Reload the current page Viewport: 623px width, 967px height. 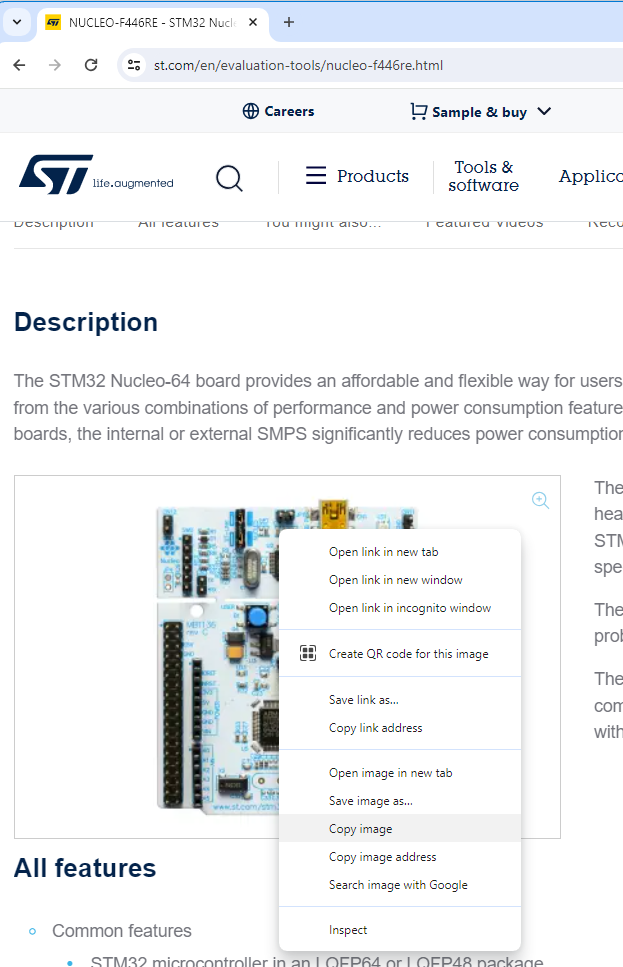click(91, 65)
